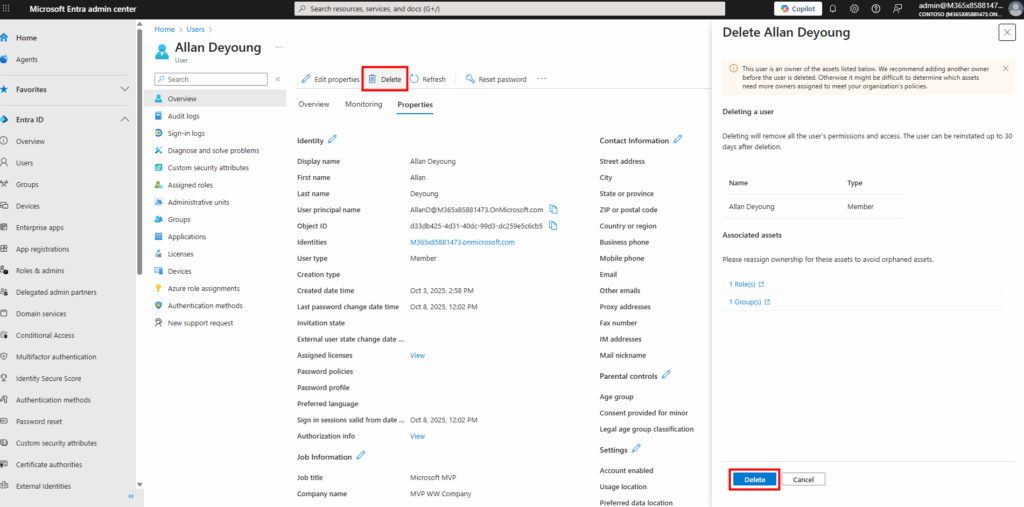Switch to the Monitoring tab
Viewport: 1024px width, 507px height.
(x=363, y=104)
